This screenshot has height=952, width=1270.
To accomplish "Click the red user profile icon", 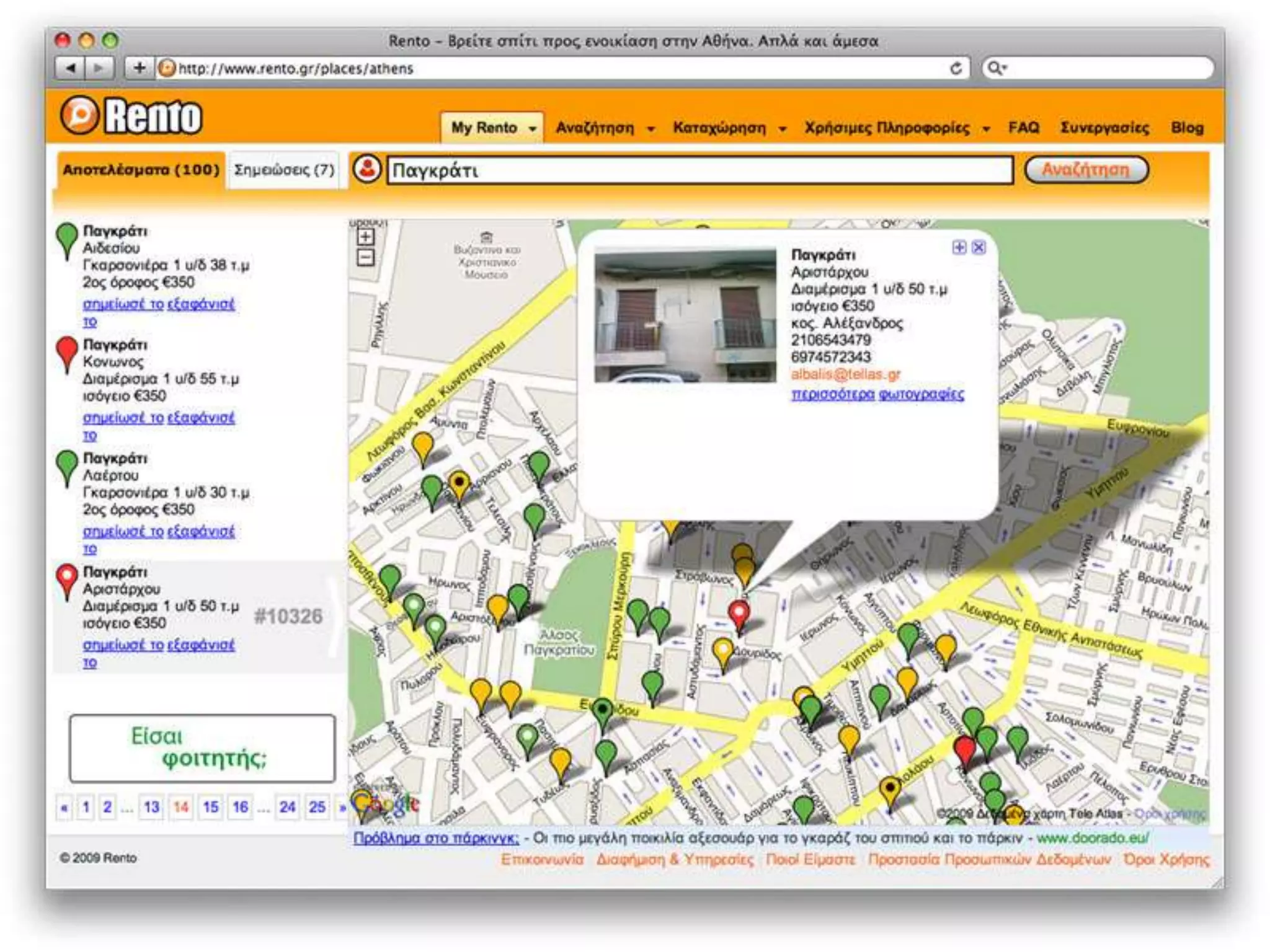I will [x=367, y=169].
